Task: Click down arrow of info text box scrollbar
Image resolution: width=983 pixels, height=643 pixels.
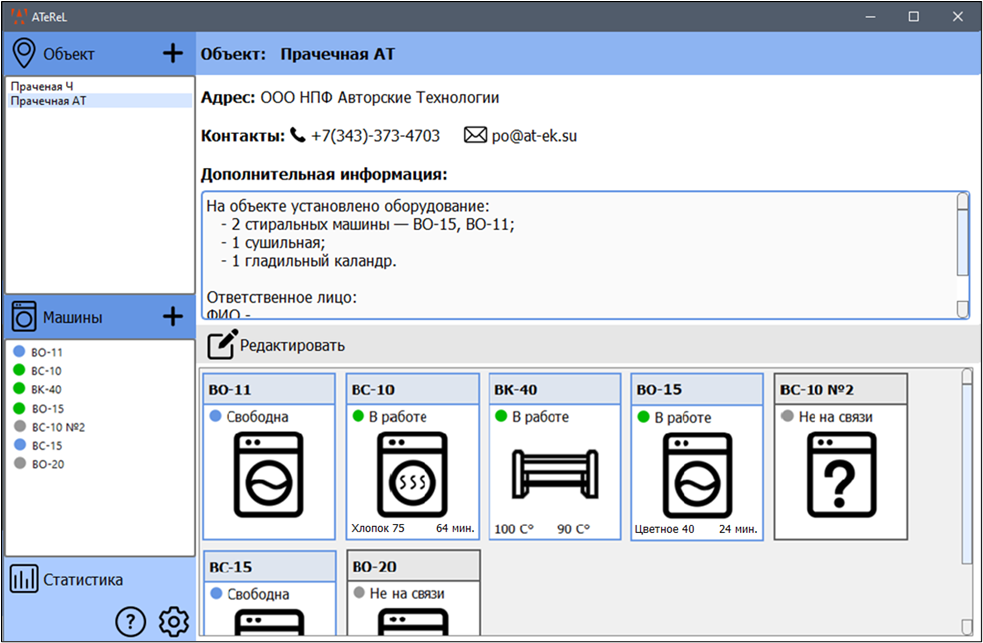Action: (963, 309)
